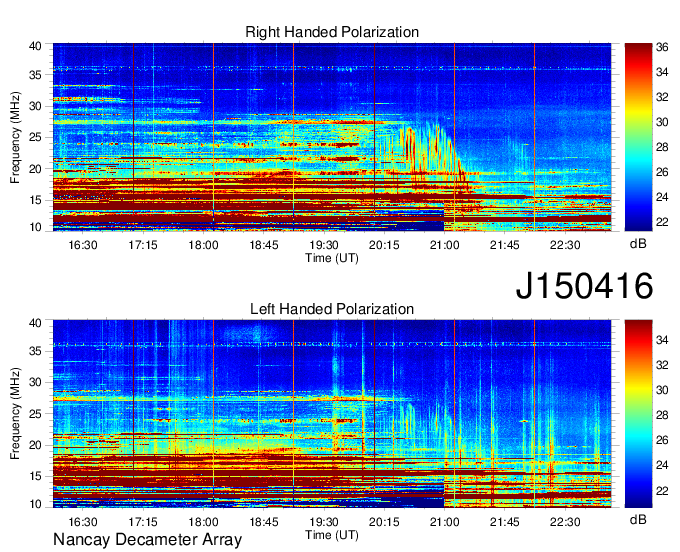Image resolution: width=680 pixels, height=552 pixels.
Task: Click the 30 MHz tick on bottom plot
Action: [x=35, y=382]
